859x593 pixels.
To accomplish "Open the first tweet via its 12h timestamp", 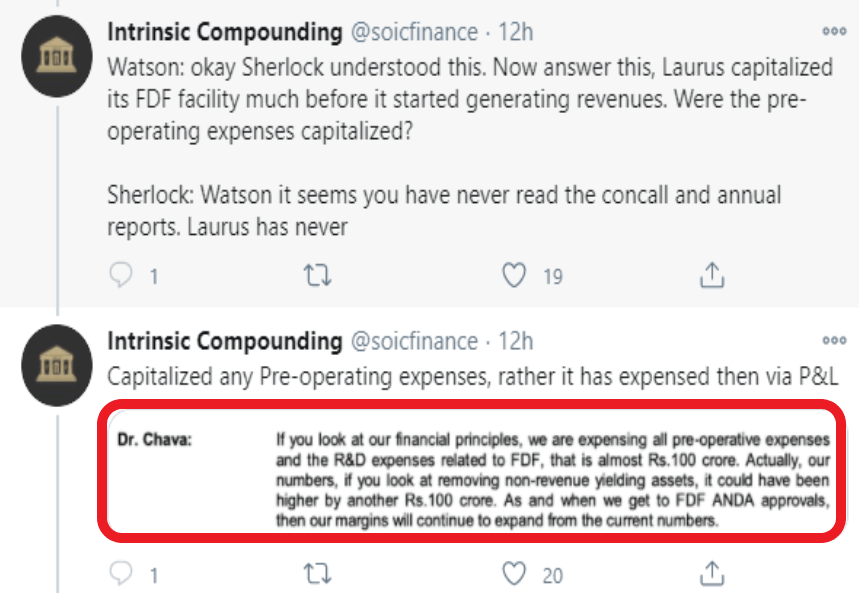I will point(515,32).
